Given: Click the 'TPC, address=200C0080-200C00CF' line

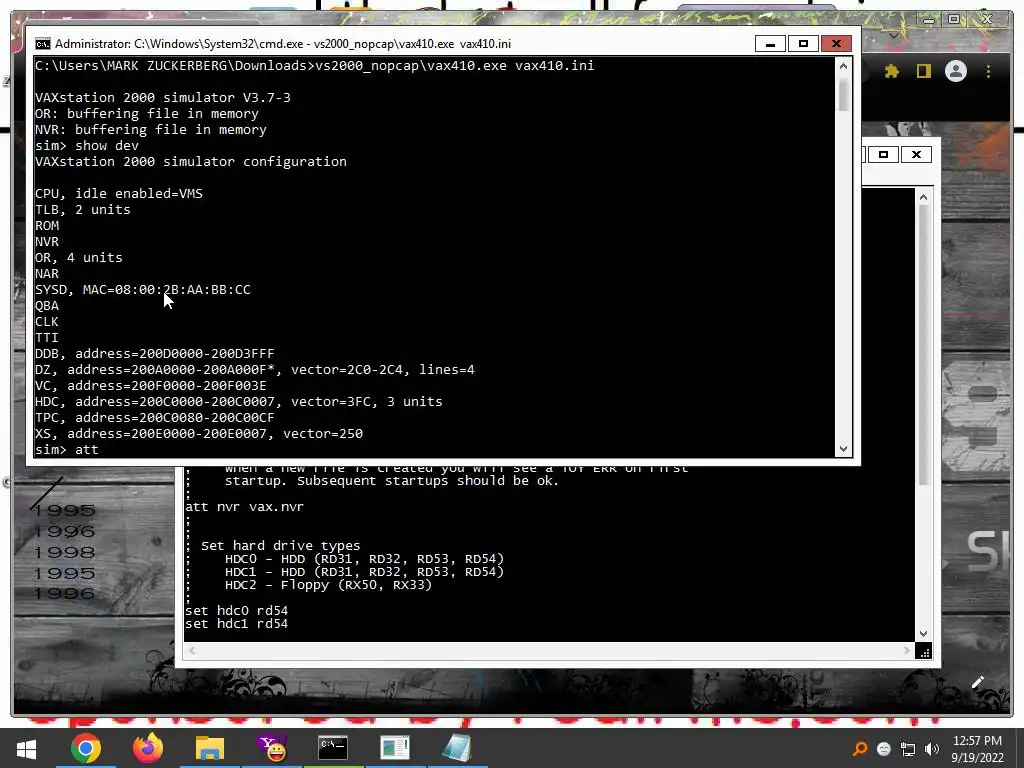Looking at the screenshot, I should pyautogui.click(x=155, y=418).
